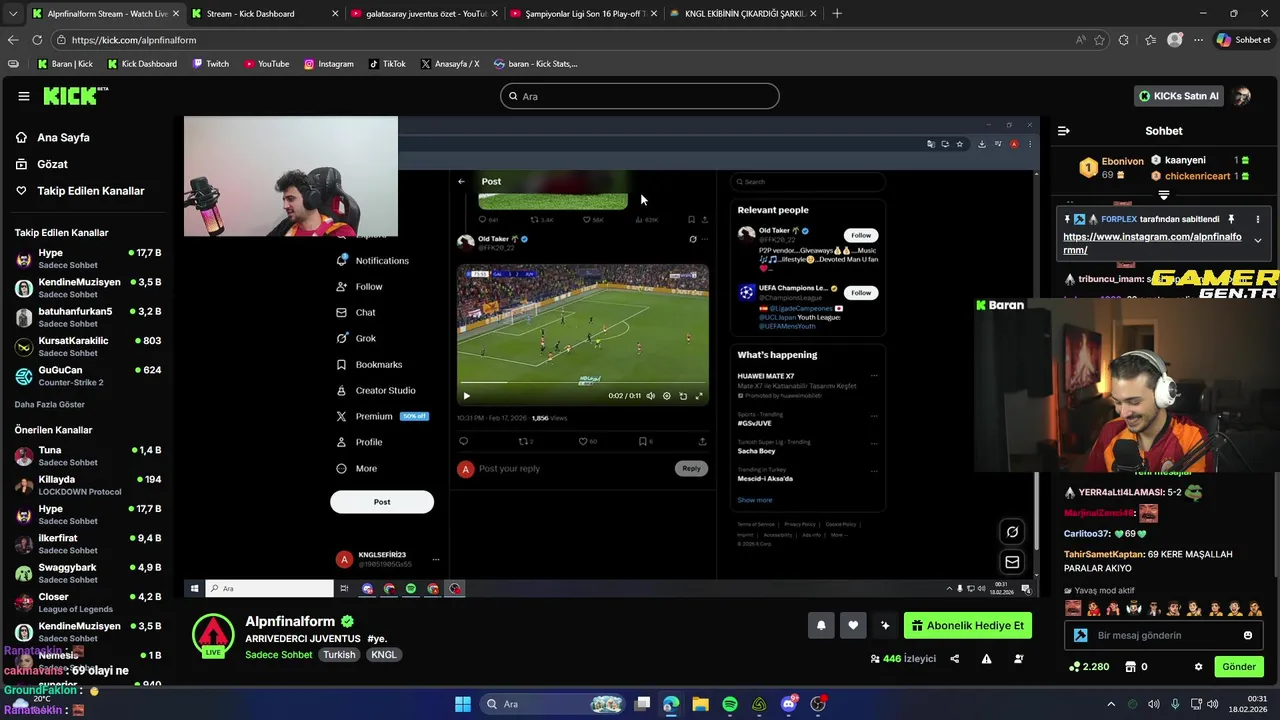Open the chat shop store icon
The width and height of the screenshot is (1280, 720).
pyautogui.click(x=1130, y=667)
